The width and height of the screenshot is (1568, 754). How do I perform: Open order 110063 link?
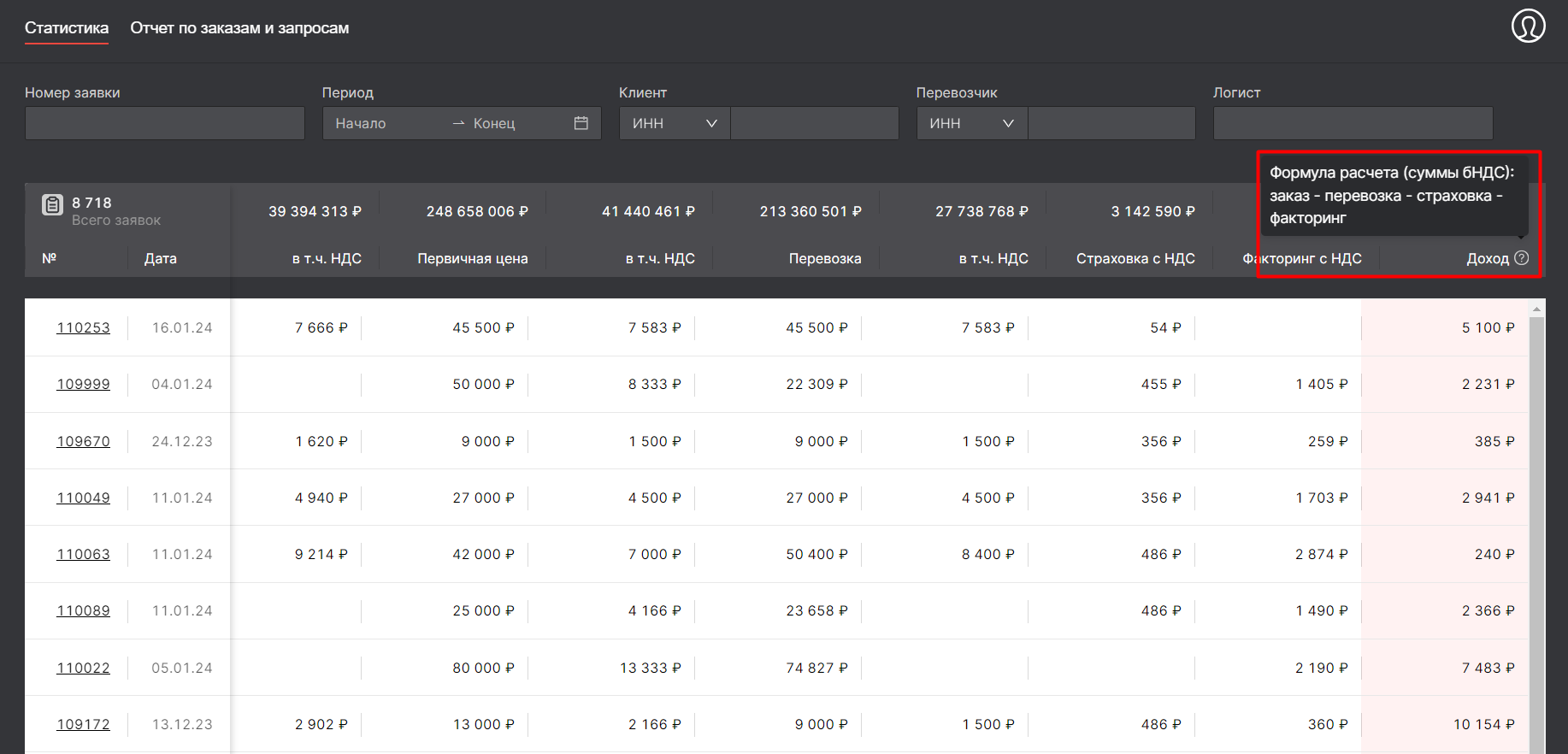coord(83,554)
